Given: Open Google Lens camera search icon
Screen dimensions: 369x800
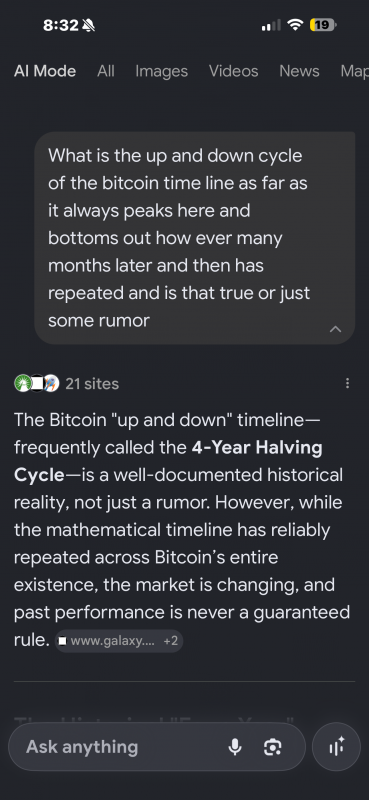Looking at the screenshot, I should (x=273, y=747).
